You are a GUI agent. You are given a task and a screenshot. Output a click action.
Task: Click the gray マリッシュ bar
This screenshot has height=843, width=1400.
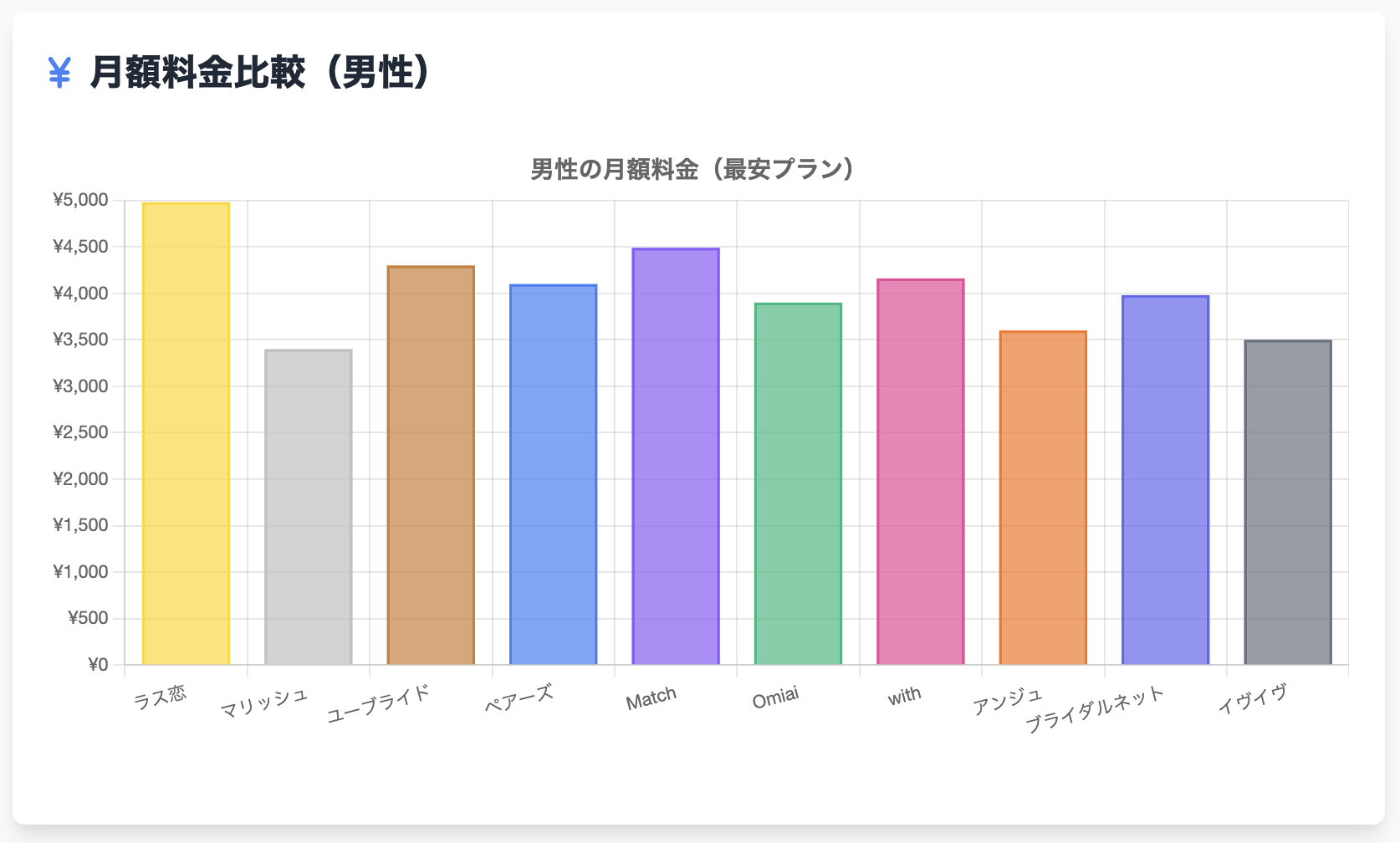(308, 508)
